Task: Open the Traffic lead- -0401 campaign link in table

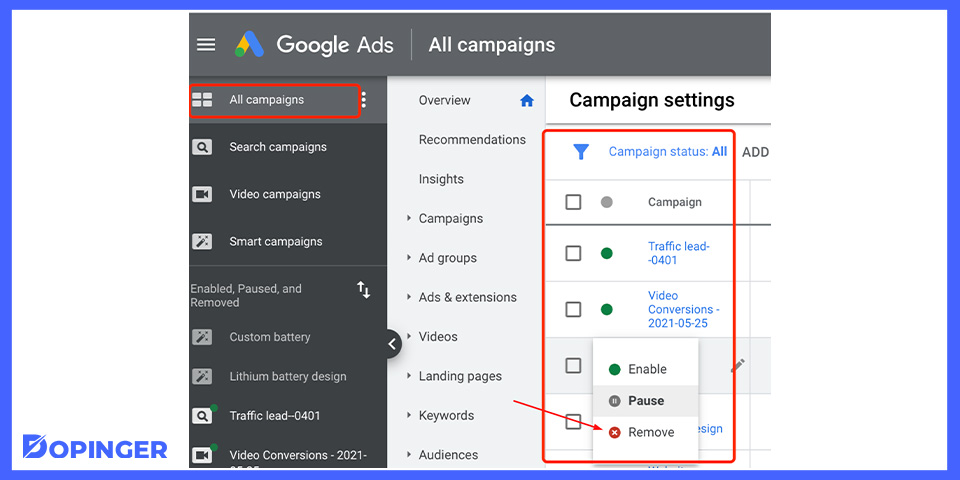Action: 679,253
